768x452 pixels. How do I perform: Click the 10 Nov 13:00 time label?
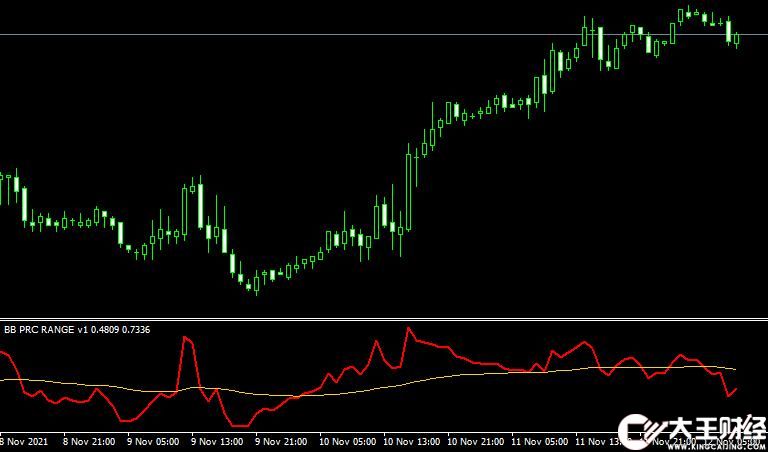pos(412,442)
